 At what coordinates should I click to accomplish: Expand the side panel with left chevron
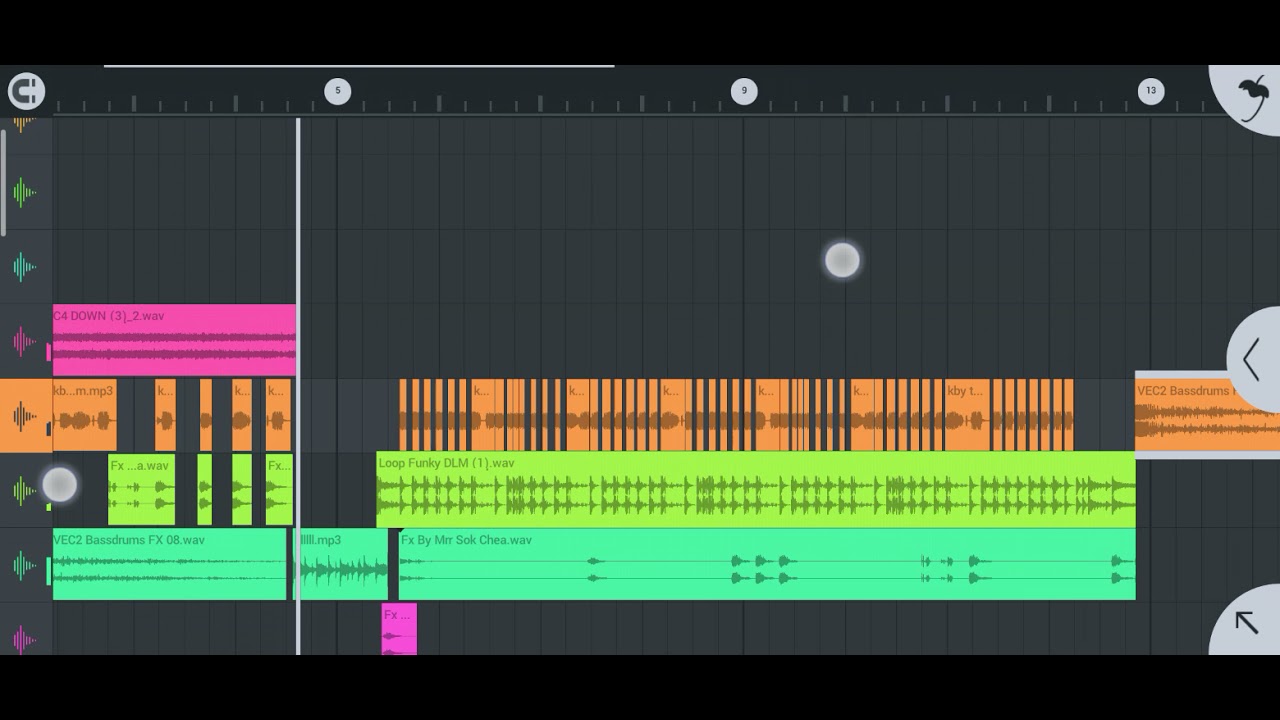(x=1252, y=359)
